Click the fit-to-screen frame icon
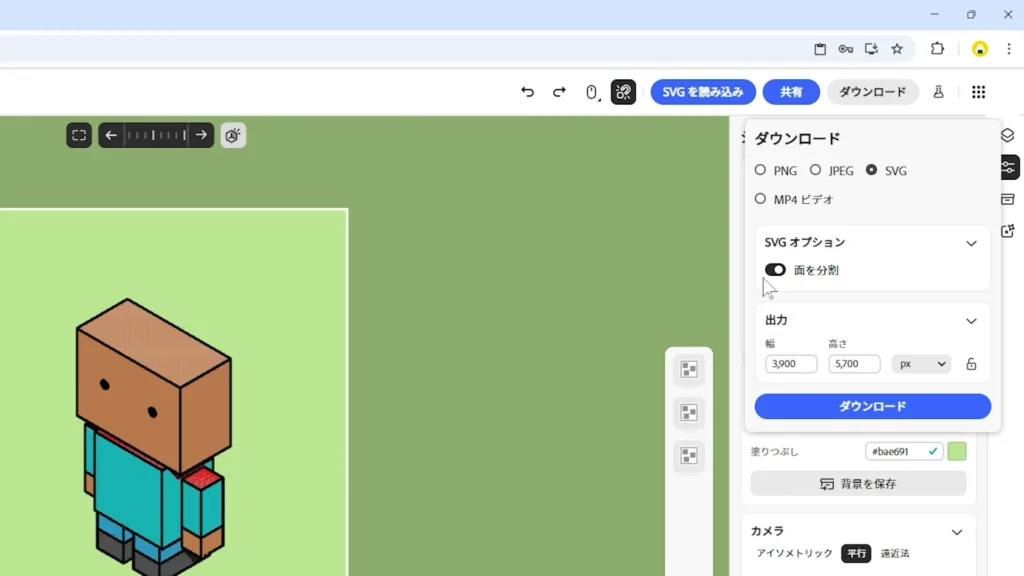The width and height of the screenshot is (1024, 576). coord(79,135)
